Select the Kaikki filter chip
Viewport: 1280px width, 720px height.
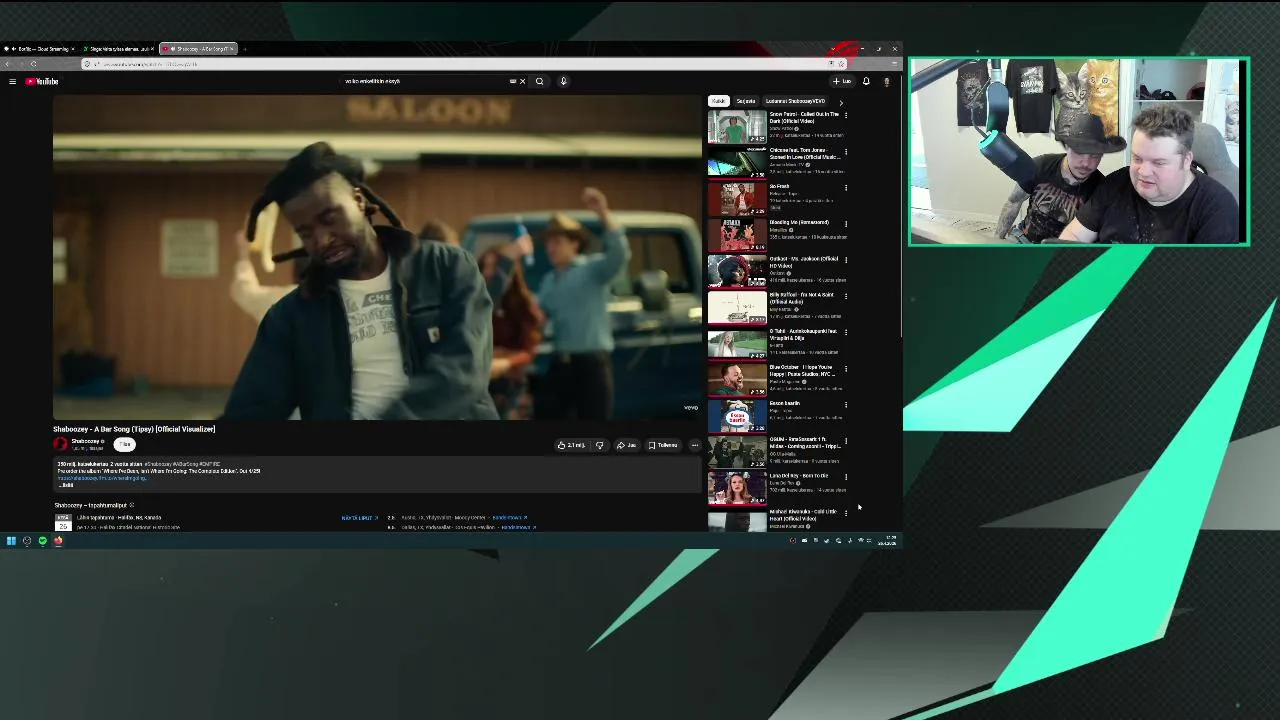(x=718, y=101)
